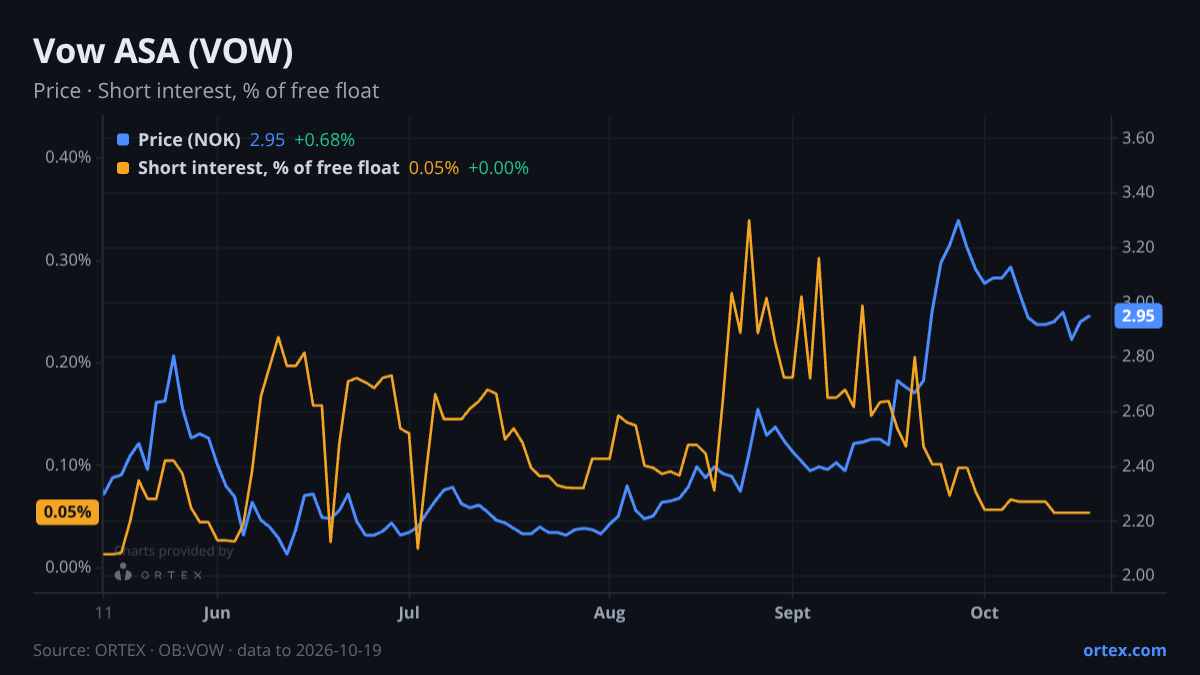Open the ortex.com link
Viewport: 1200px width, 675px height.
pyautogui.click(x=1124, y=650)
